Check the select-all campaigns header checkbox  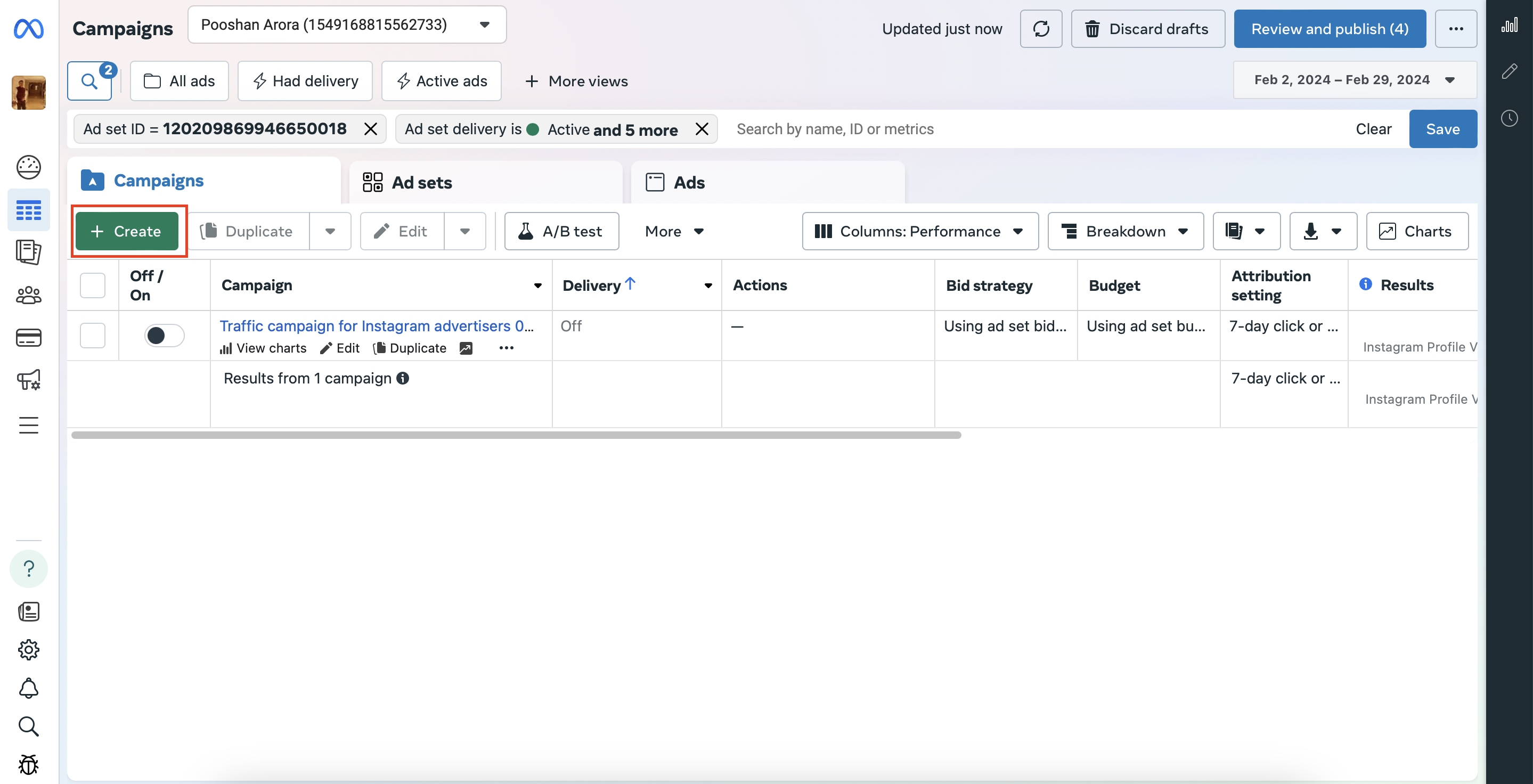93,285
